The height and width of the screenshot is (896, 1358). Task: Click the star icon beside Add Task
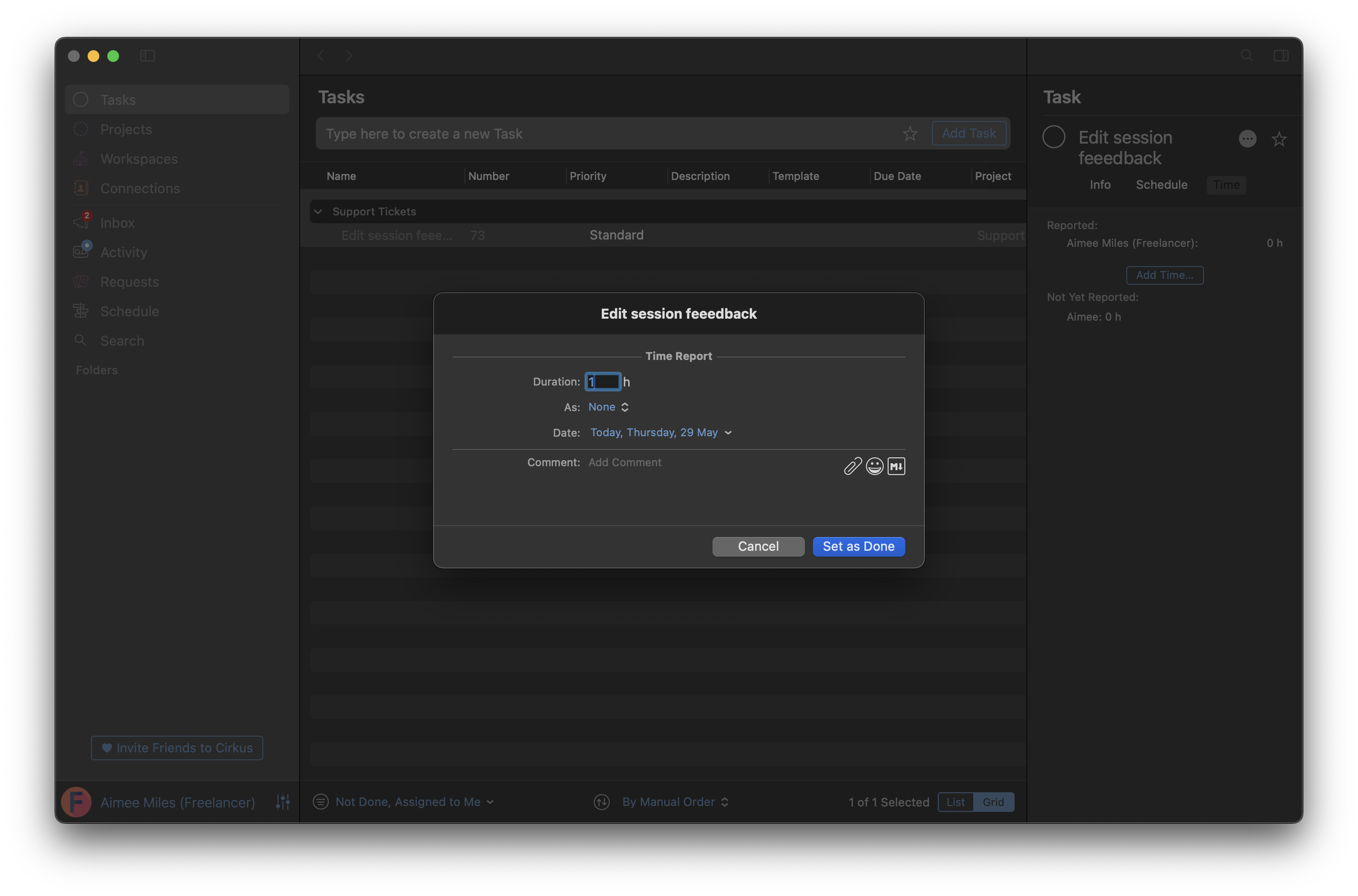click(910, 134)
